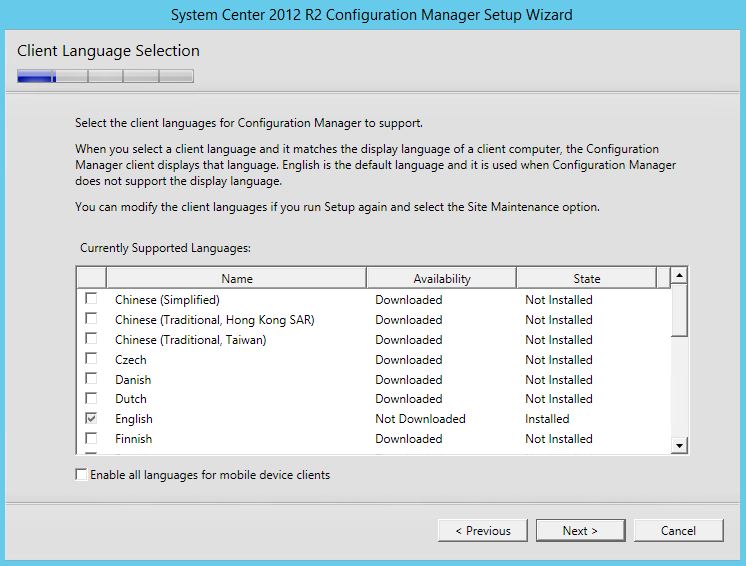This screenshot has height=566, width=746.
Task: Enable the Czech language checkbox
Action: click(91, 358)
